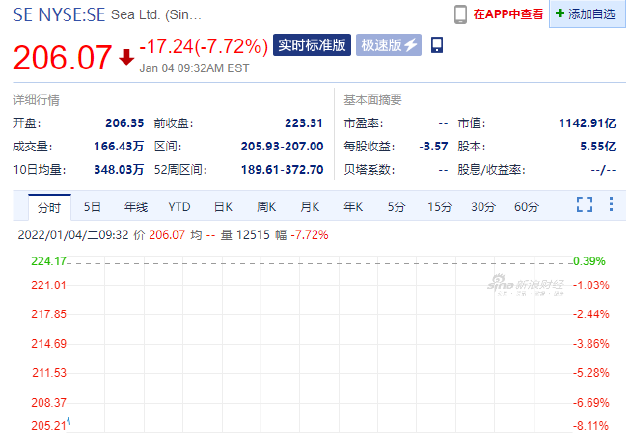Click the 52周区间 value 189.61-372.70
The height and width of the screenshot is (433, 630).
pyautogui.click(x=282, y=170)
